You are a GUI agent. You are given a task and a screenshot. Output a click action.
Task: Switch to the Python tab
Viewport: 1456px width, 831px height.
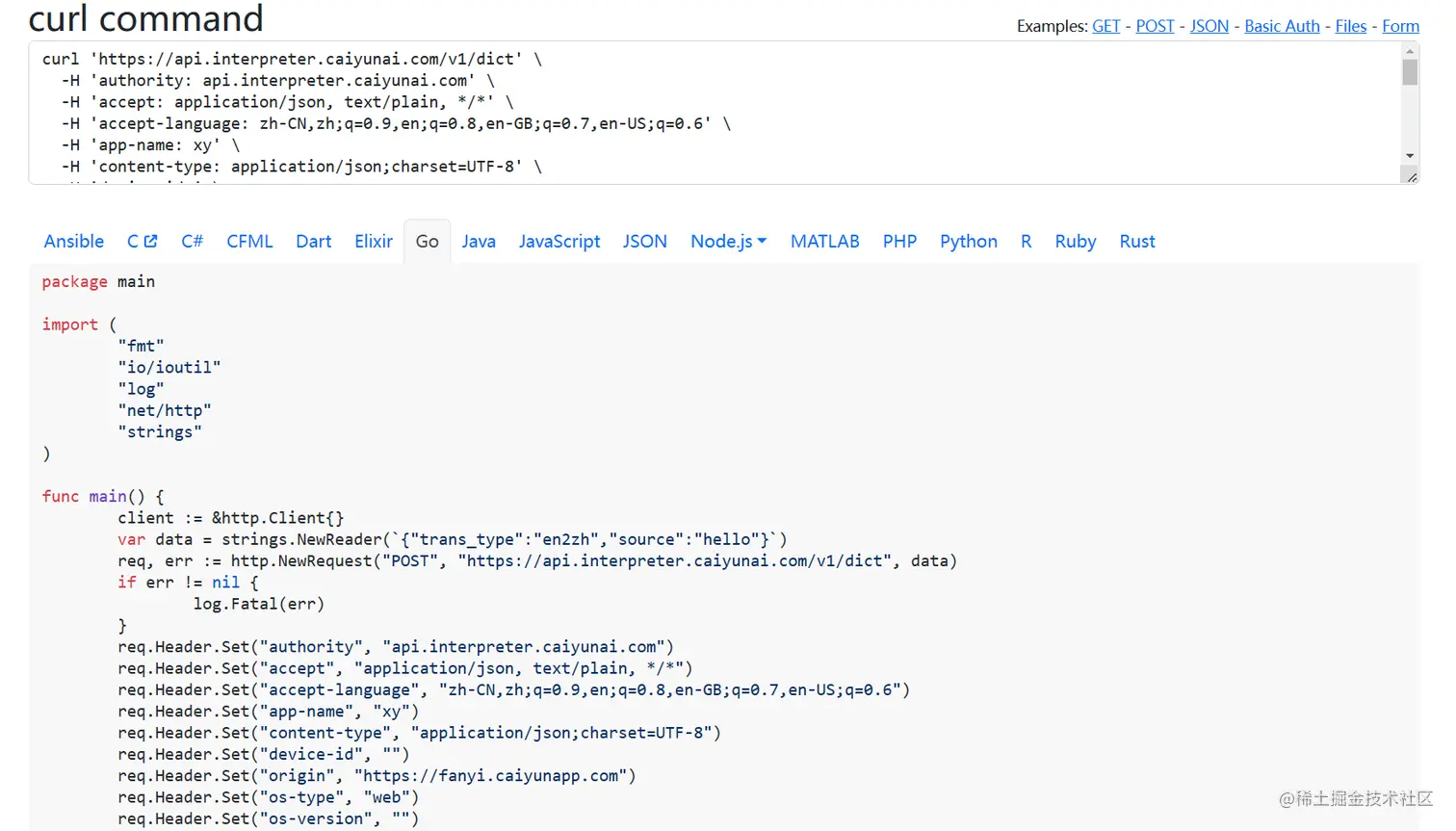click(968, 241)
